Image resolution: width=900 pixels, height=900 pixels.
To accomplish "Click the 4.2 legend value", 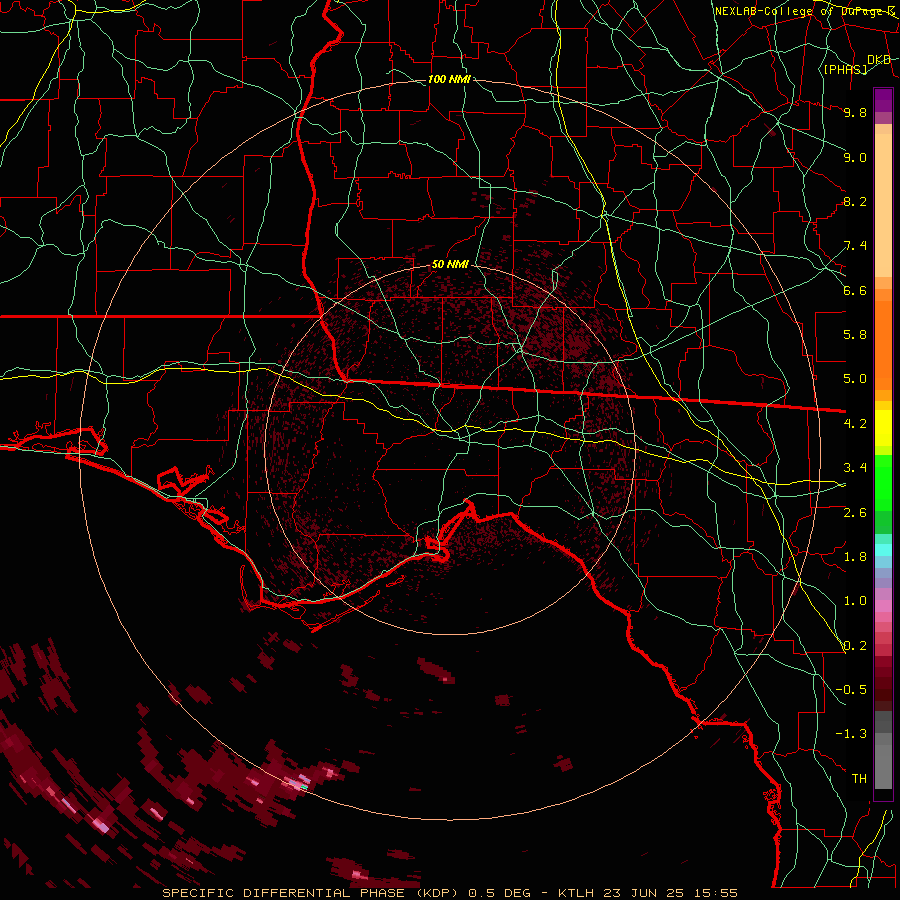I will [x=855, y=424].
